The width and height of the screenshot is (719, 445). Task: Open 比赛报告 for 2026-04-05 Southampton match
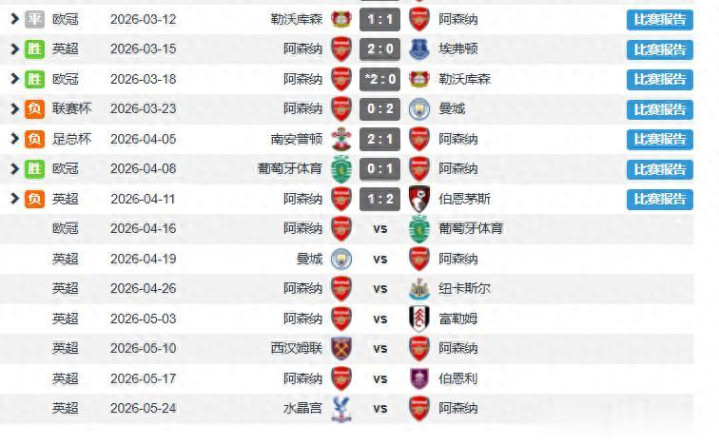659,139
